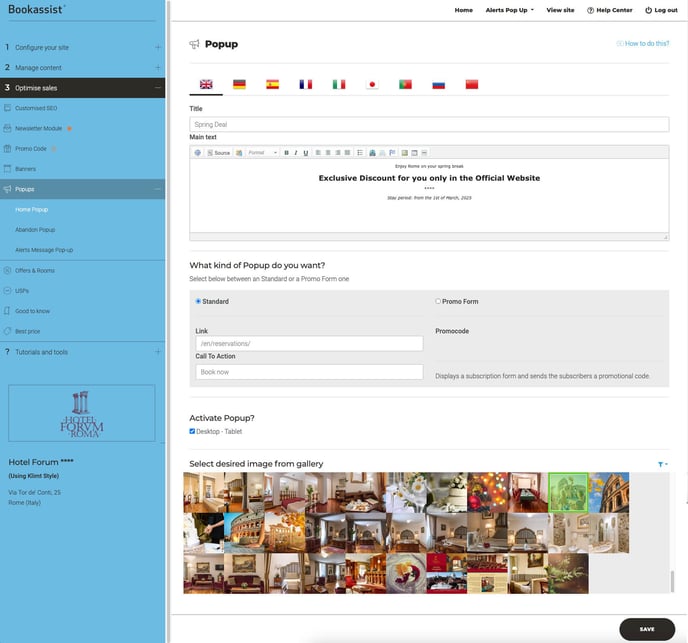Select the Standard popup radio button
Viewport: 688px width, 643px height.
click(x=198, y=301)
